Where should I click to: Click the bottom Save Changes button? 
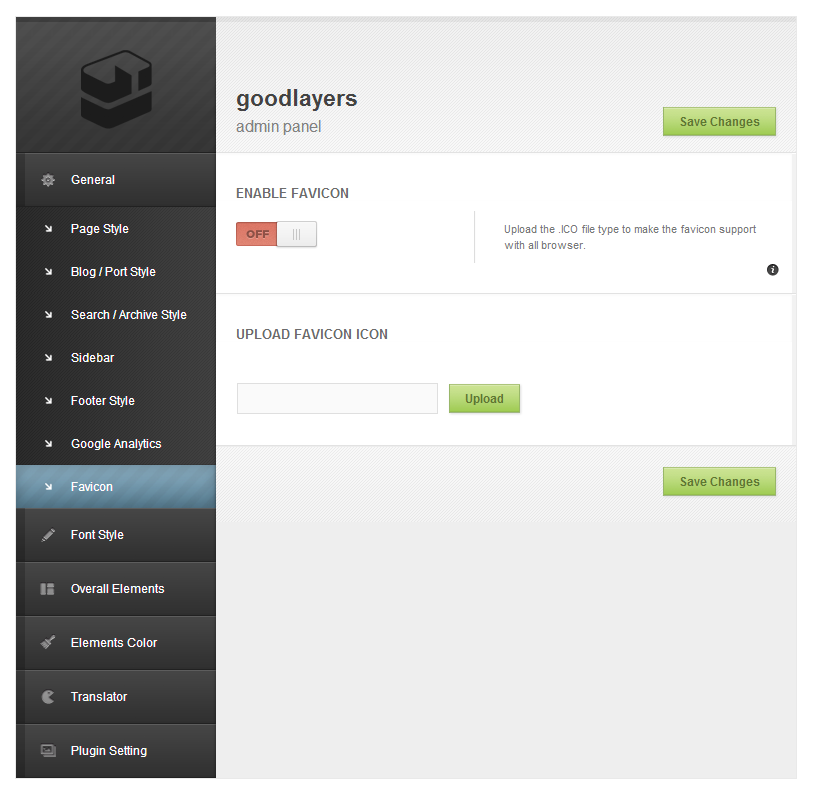point(719,481)
